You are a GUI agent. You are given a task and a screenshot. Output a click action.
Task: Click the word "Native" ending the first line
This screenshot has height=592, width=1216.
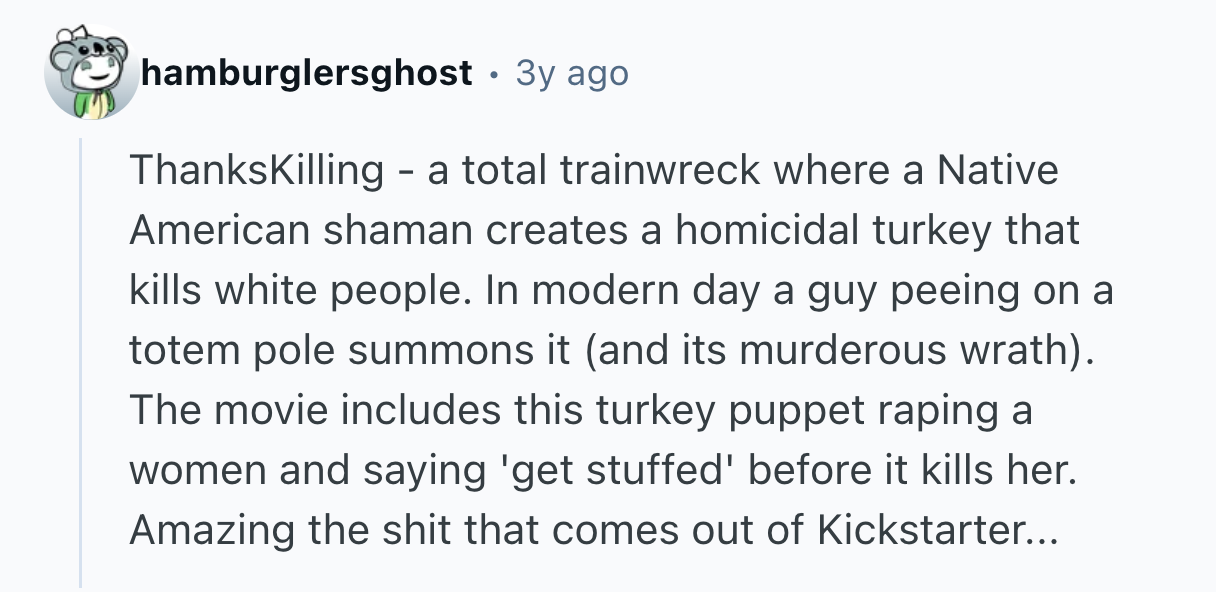[x=996, y=171]
